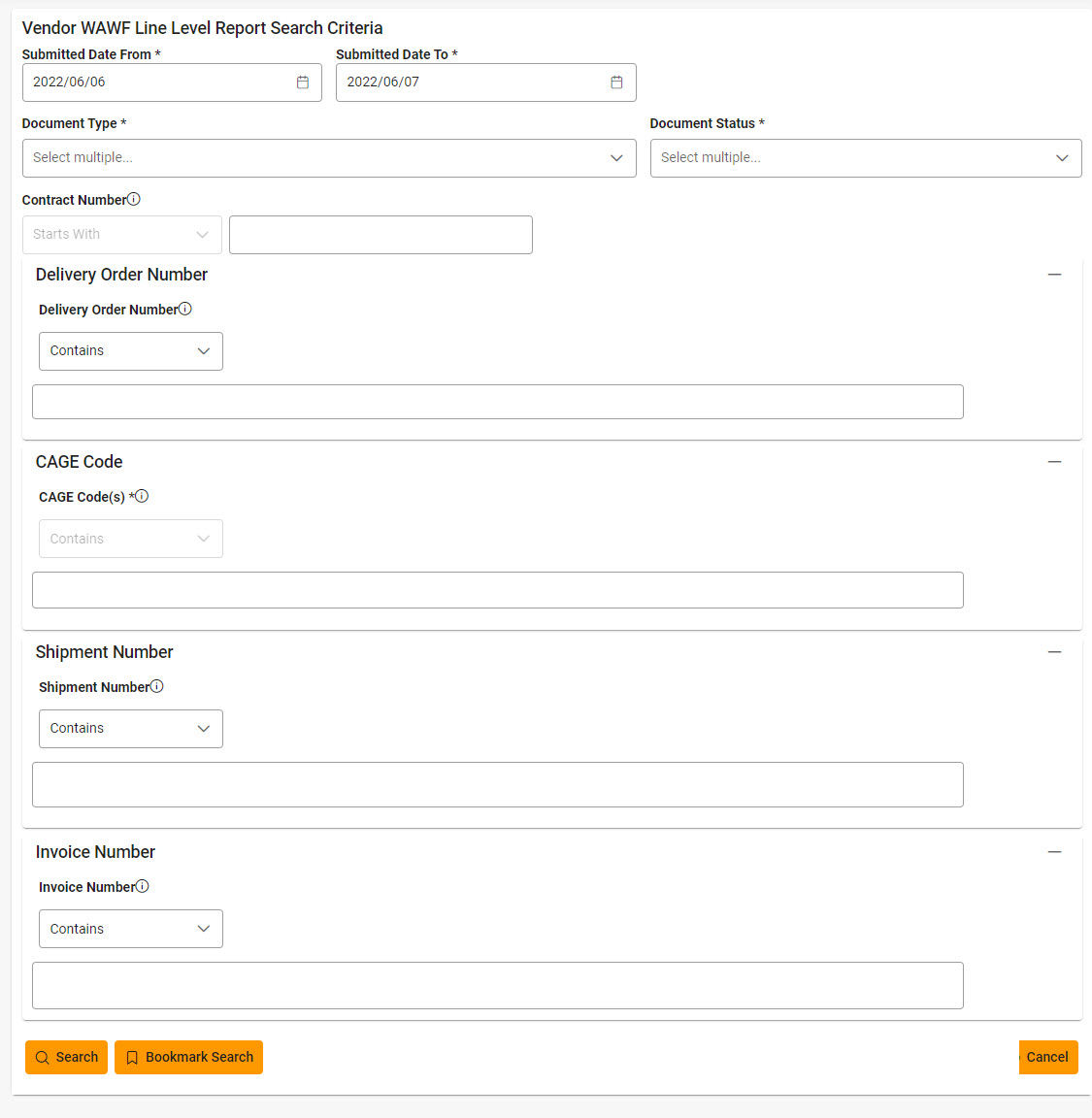Screen dimensions: 1092x1118
Task: Click the CAGE Code(s) info icon
Action: coord(142,496)
